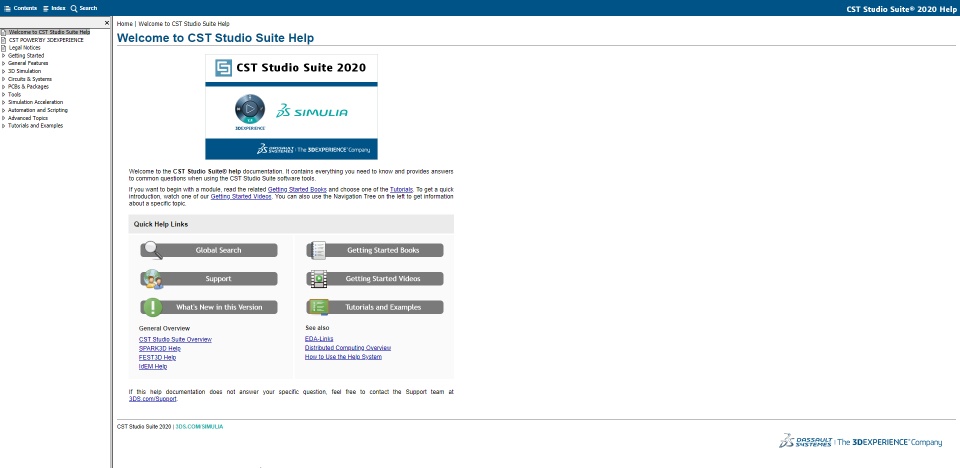
Task: Follow the 3DS.COM/SIMULIA footer link
Action: (200, 426)
